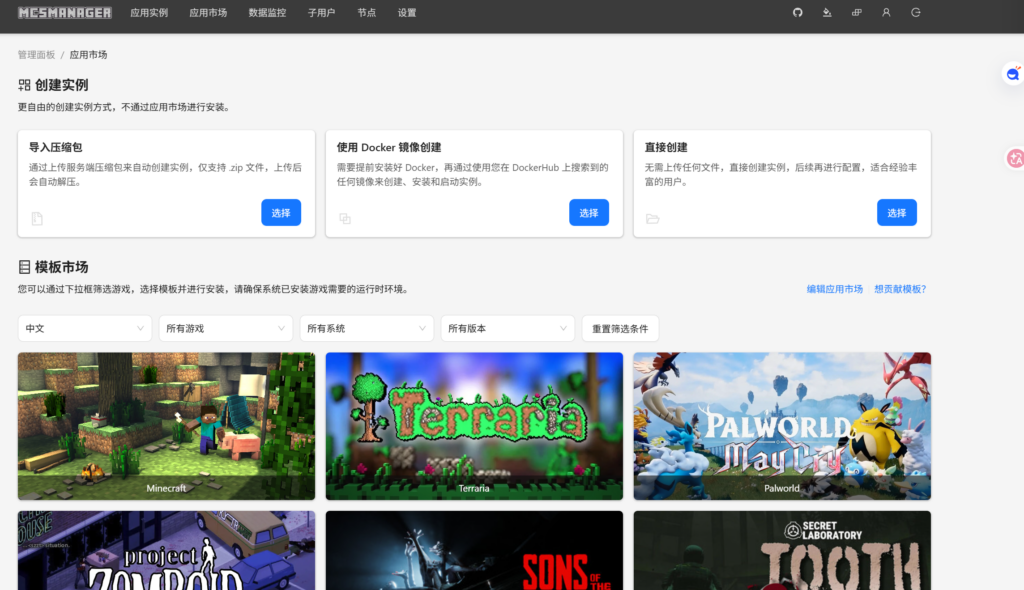Click the layout blocks icon in header
The width and height of the screenshot is (1024, 590).
point(856,13)
